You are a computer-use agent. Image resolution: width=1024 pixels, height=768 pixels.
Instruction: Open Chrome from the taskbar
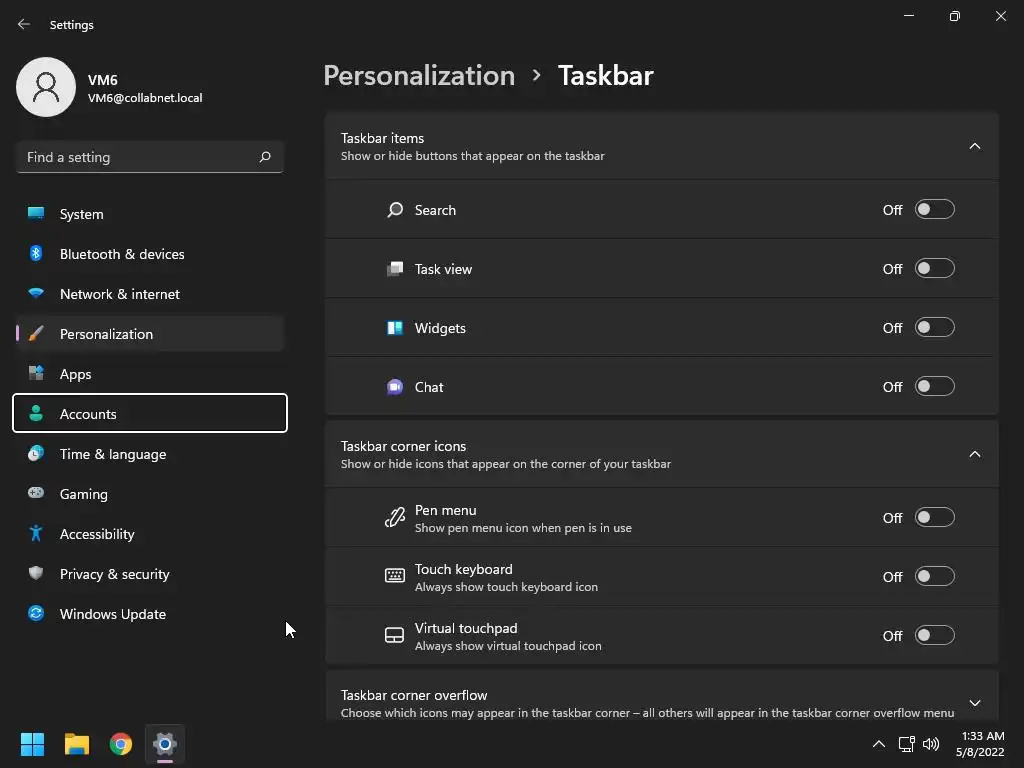pos(121,744)
